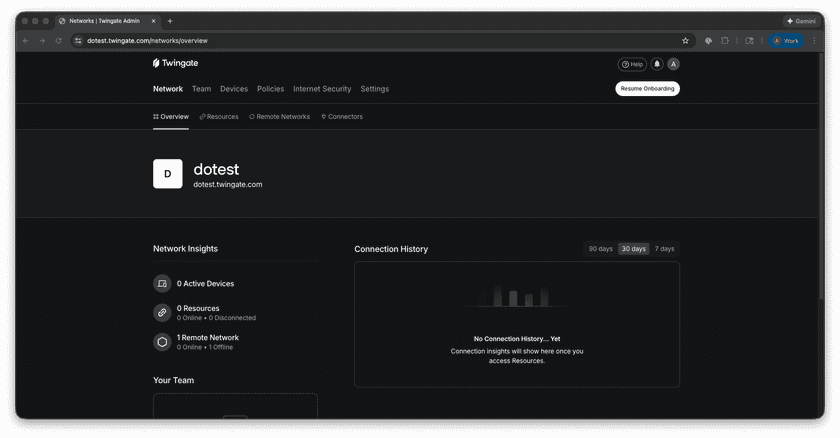Screen dimensions: 840x438
Task: Bookmark this page with the star icon
Action: pyautogui.click(x=685, y=41)
